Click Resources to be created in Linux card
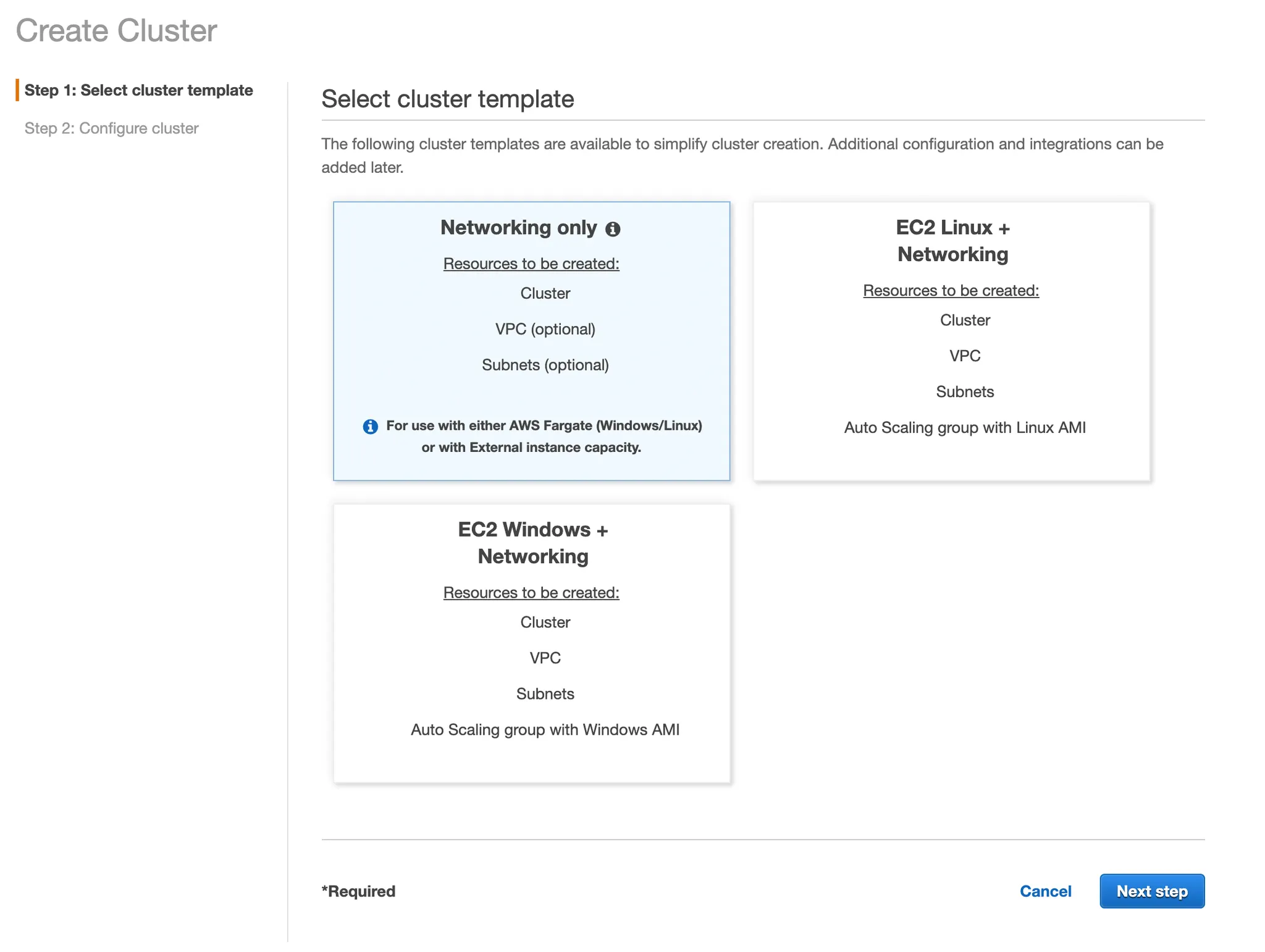 pos(951,290)
